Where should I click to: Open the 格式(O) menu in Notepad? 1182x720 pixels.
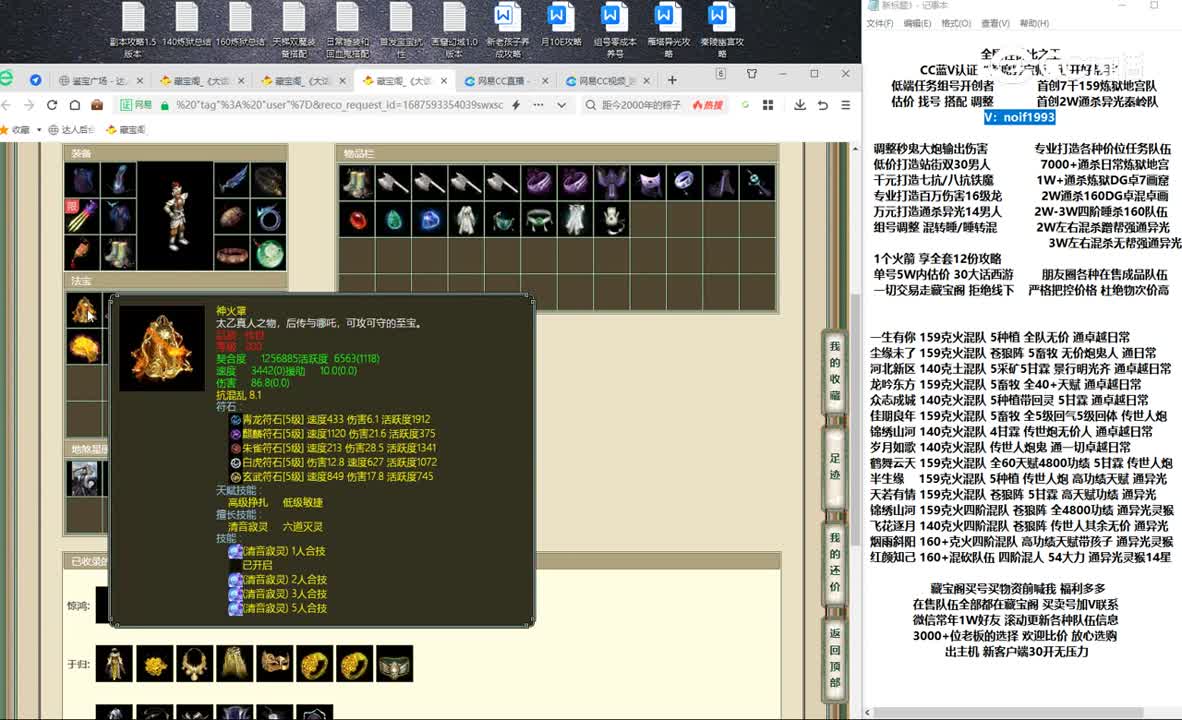coord(956,23)
